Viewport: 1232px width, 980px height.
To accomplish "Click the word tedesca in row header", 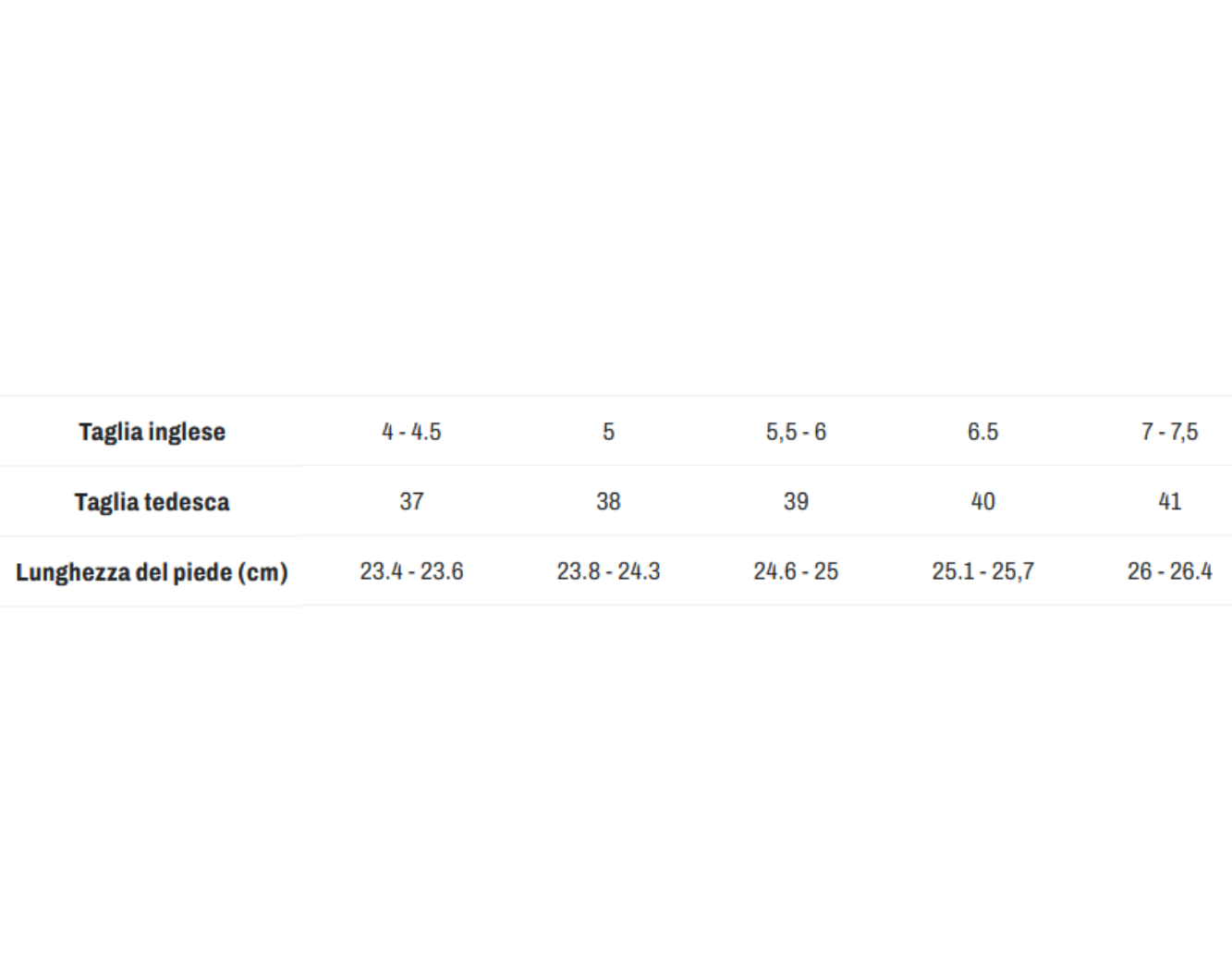I will [x=186, y=502].
